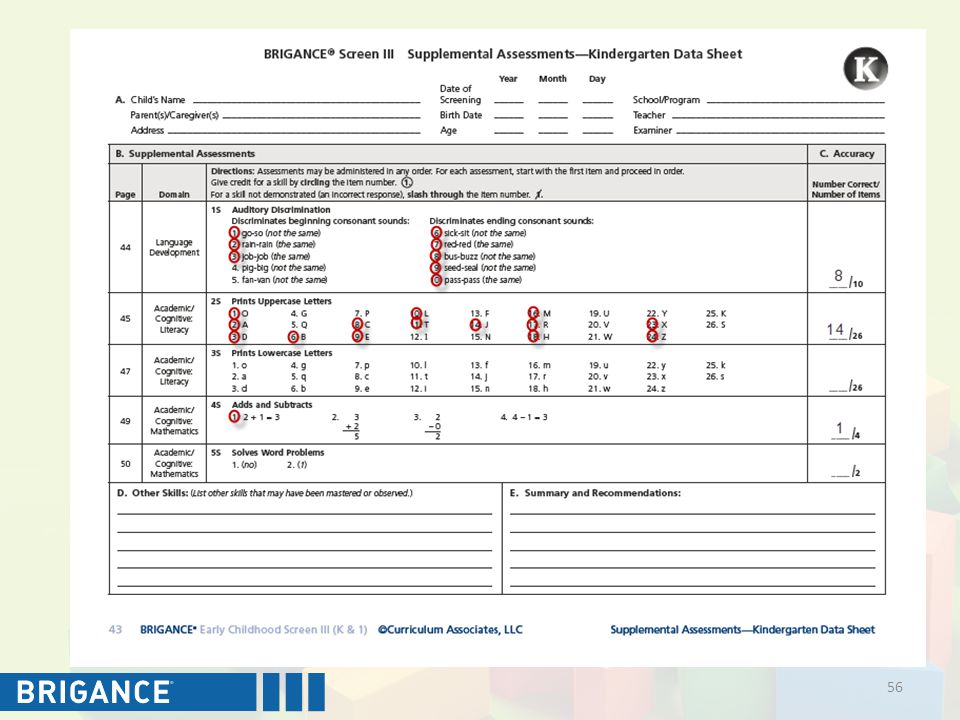
Task: Click word problem answer 2. (1)
Action: coord(297,465)
